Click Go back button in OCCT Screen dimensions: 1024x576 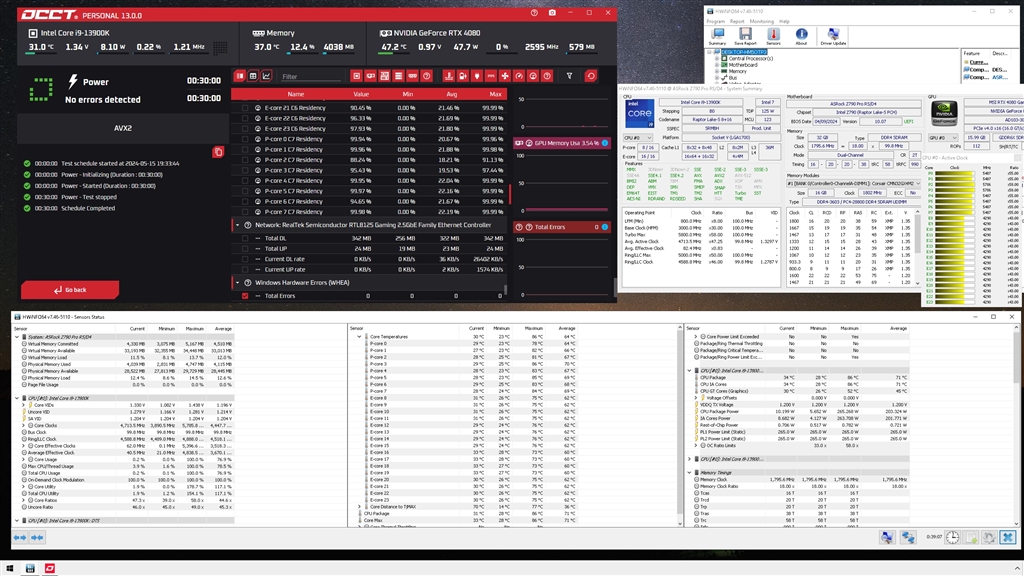click(70, 290)
